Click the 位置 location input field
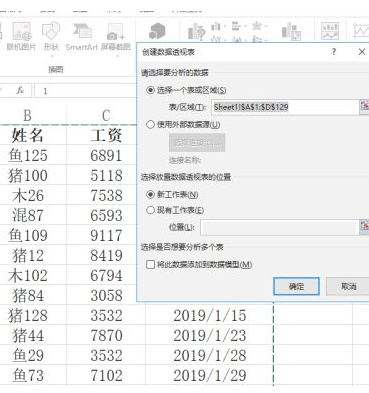369x393 pixels. pos(279,227)
